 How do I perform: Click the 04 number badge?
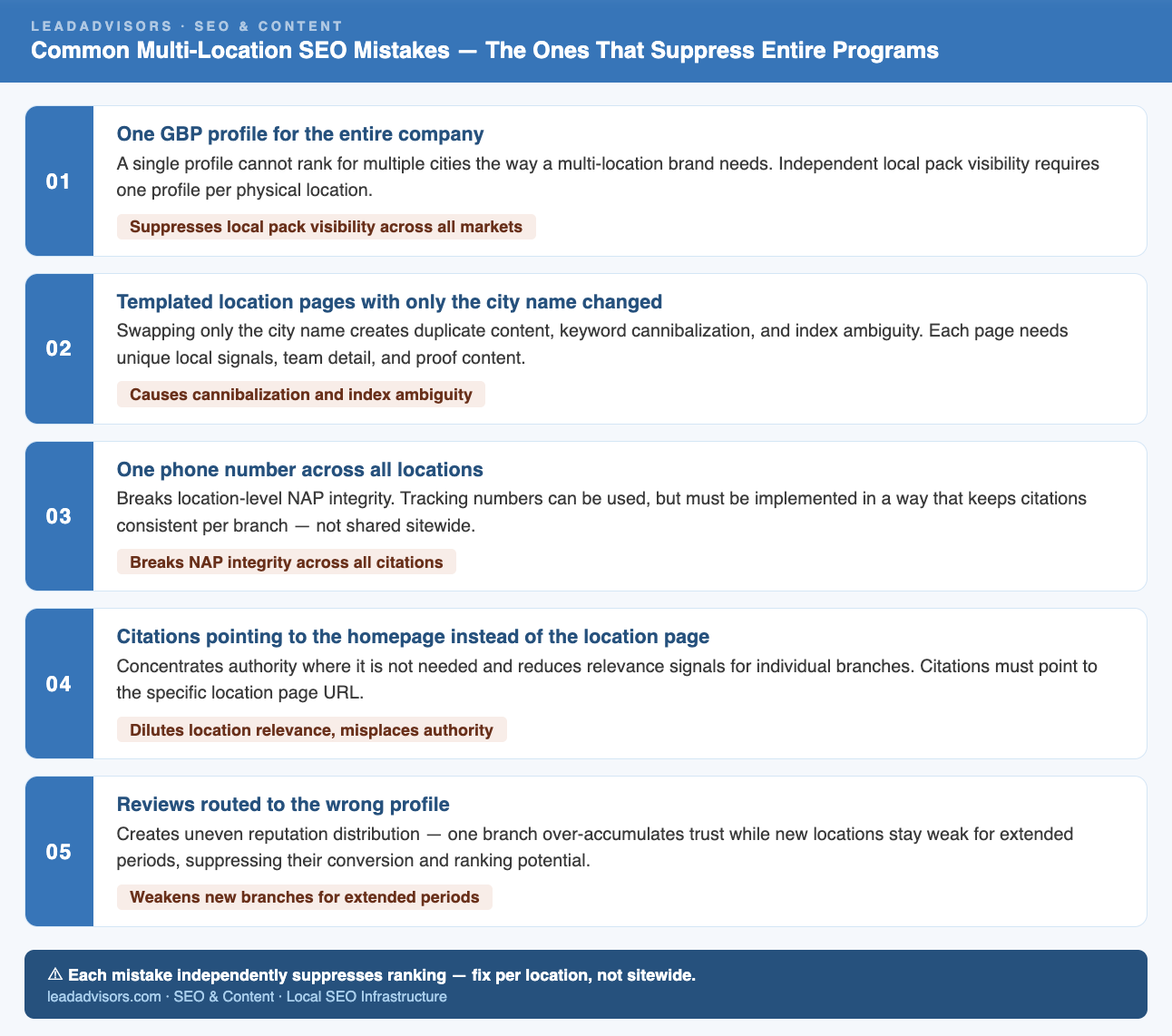pos(59,683)
